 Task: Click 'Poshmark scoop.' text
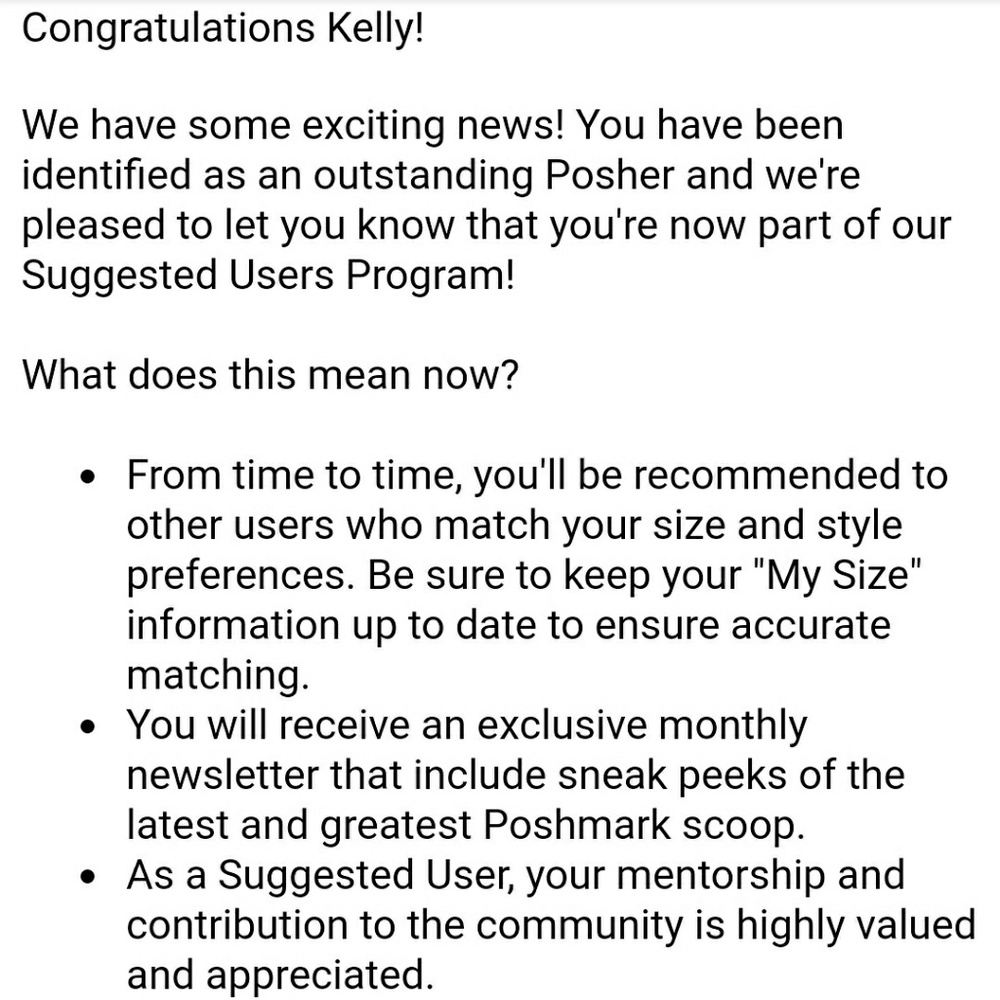644,825
